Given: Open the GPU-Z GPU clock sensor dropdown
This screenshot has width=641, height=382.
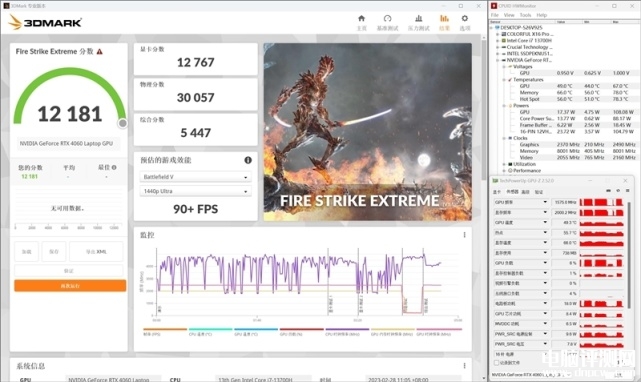Looking at the screenshot, I should pyautogui.click(x=545, y=202).
